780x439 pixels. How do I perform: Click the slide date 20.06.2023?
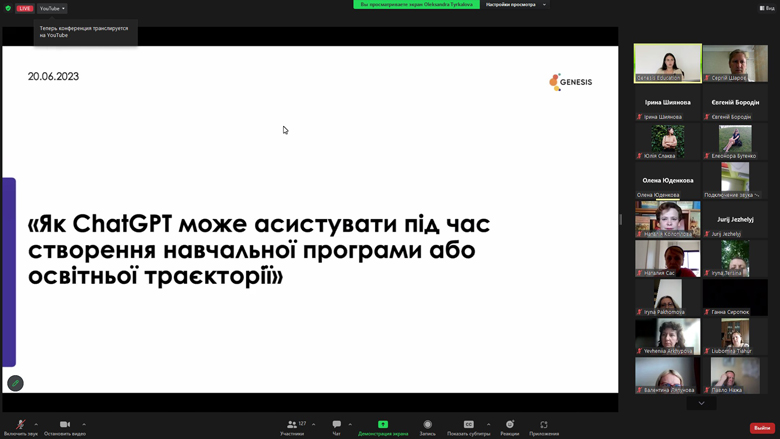click(53, 77)
